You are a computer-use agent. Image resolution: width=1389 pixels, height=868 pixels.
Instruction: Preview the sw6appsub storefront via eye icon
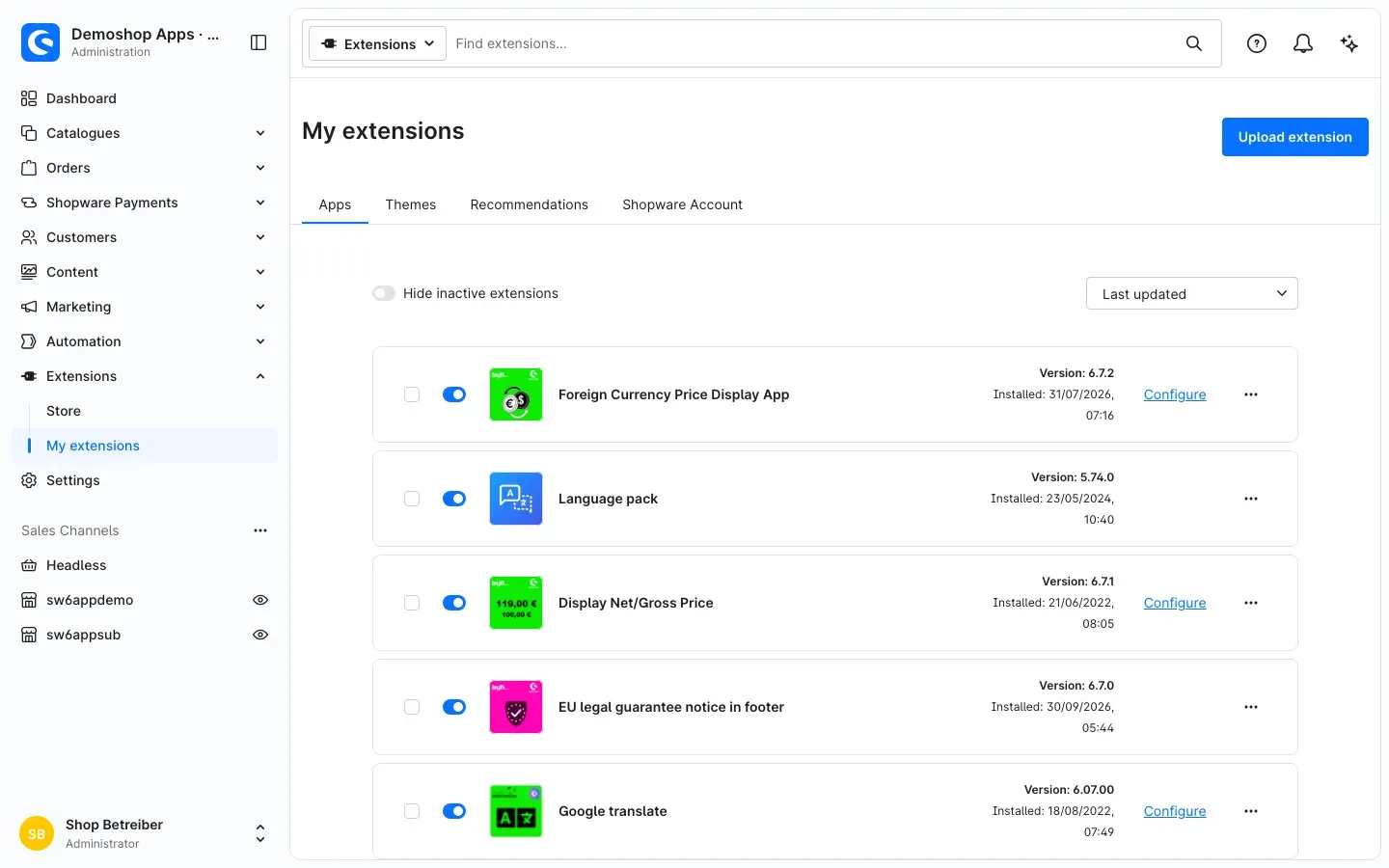click(260, 635)
